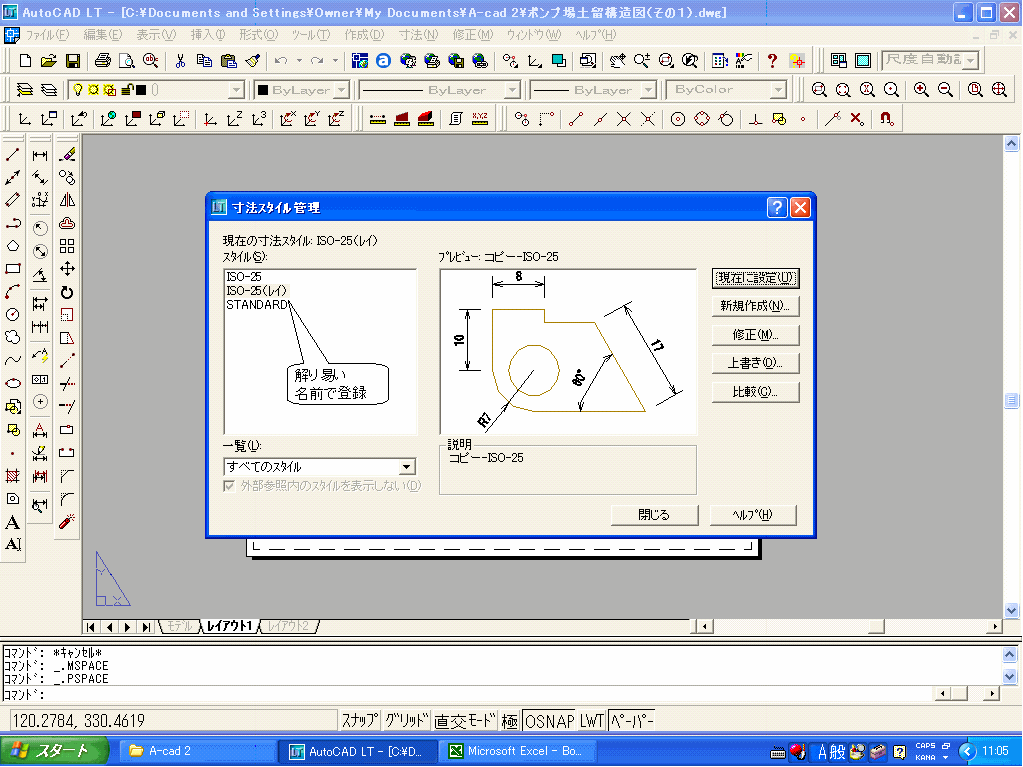1023x767 pixels.
Task: Expand the Redo history arrow
Action: tap(335, 61)
